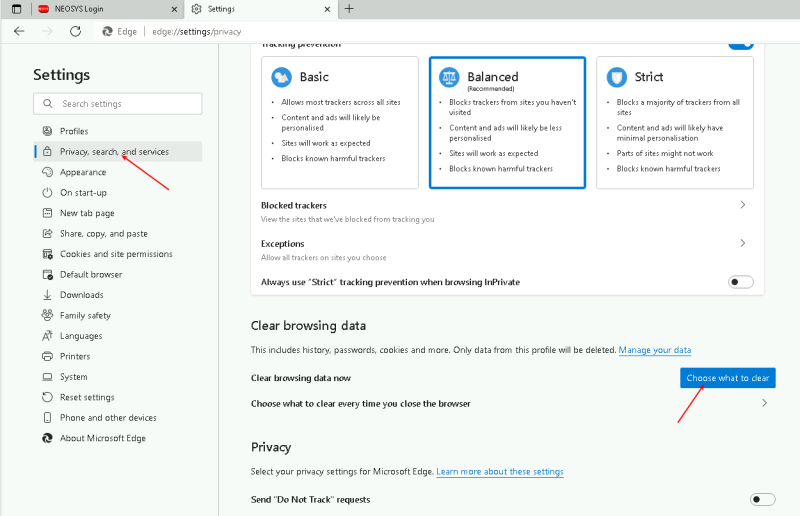The height and width of the screenshot is (516, 800).
Task: Click the Languages icon
Action: [47, 336]
